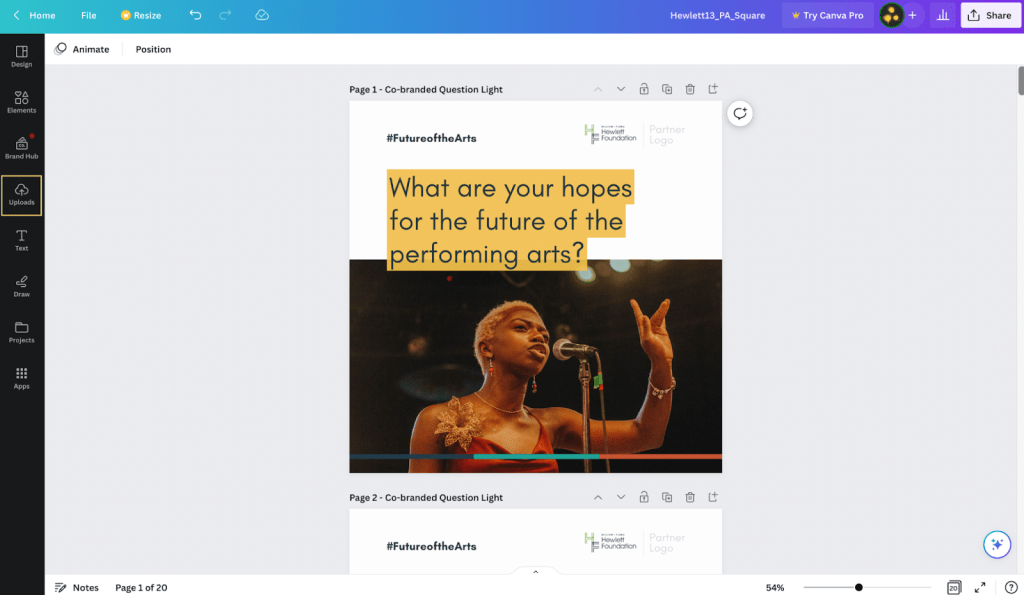Screen dimensions: 1024x595
Task: Move Page 1 down with chevron arrow
Action: tap(621, 89)
